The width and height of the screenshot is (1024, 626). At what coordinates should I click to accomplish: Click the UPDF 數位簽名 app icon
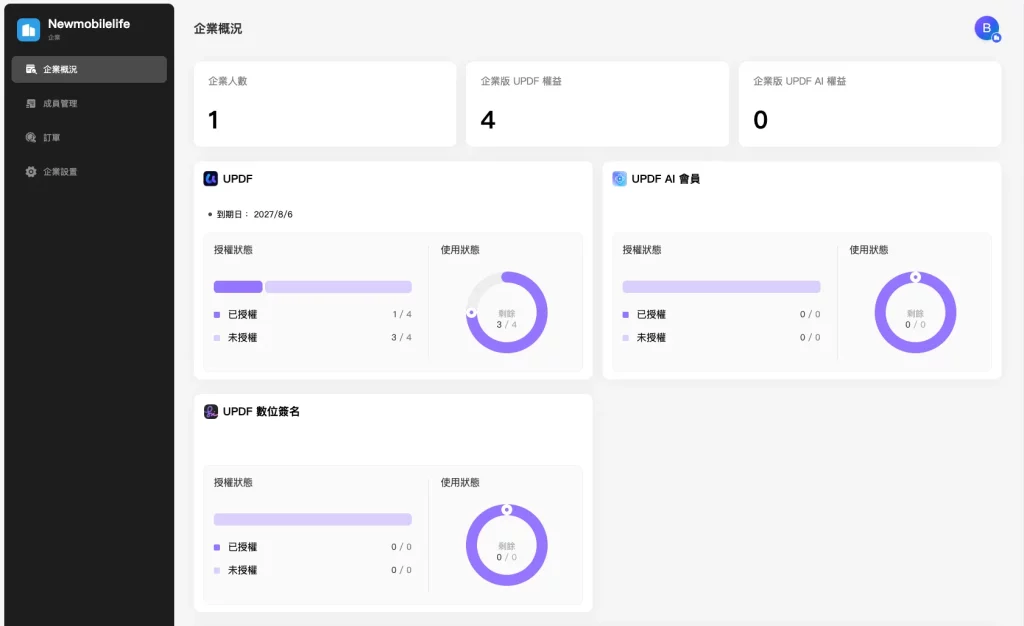tap(210, 411)
